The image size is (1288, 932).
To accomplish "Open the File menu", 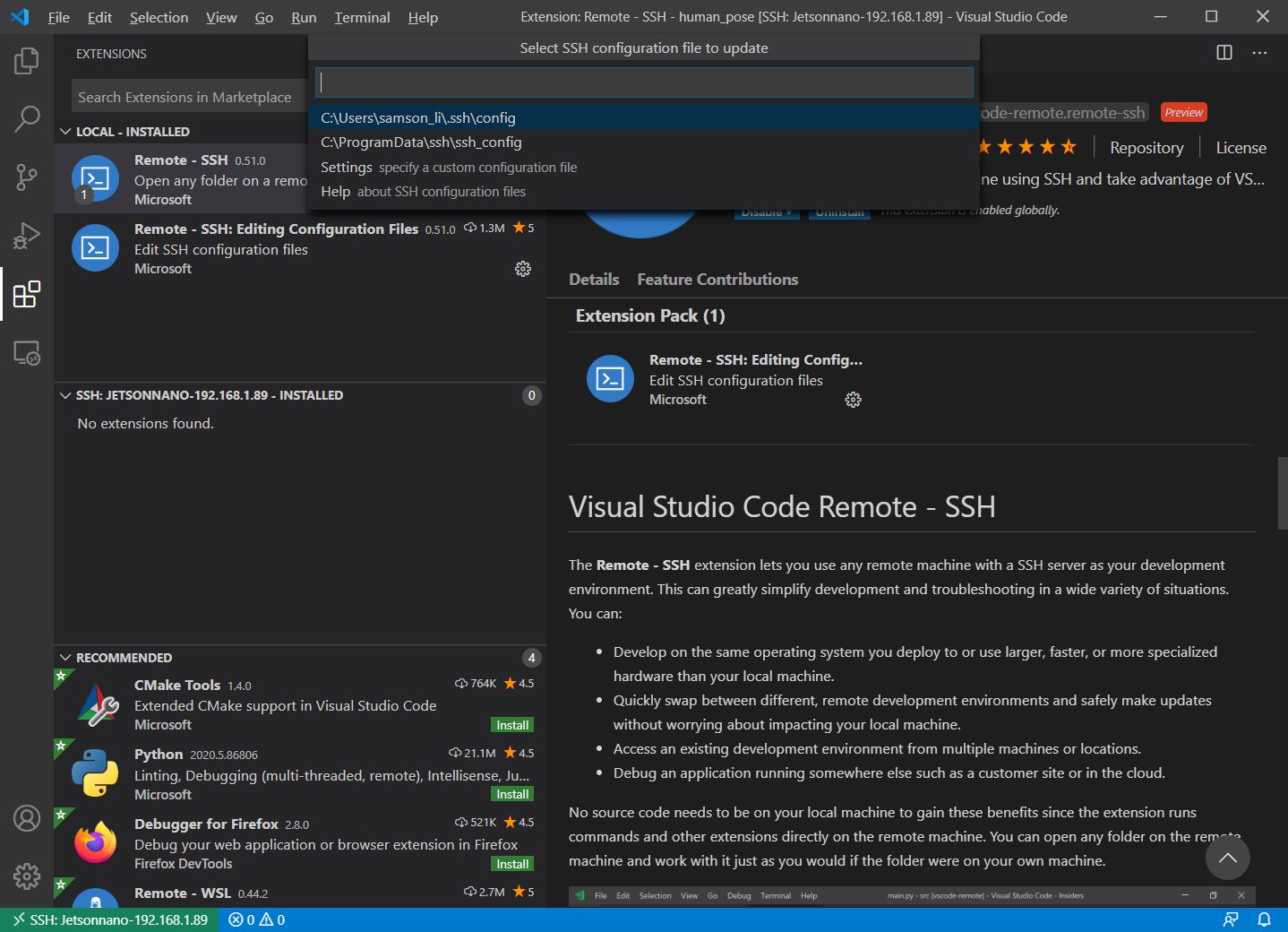I will (x=59, y=17).
